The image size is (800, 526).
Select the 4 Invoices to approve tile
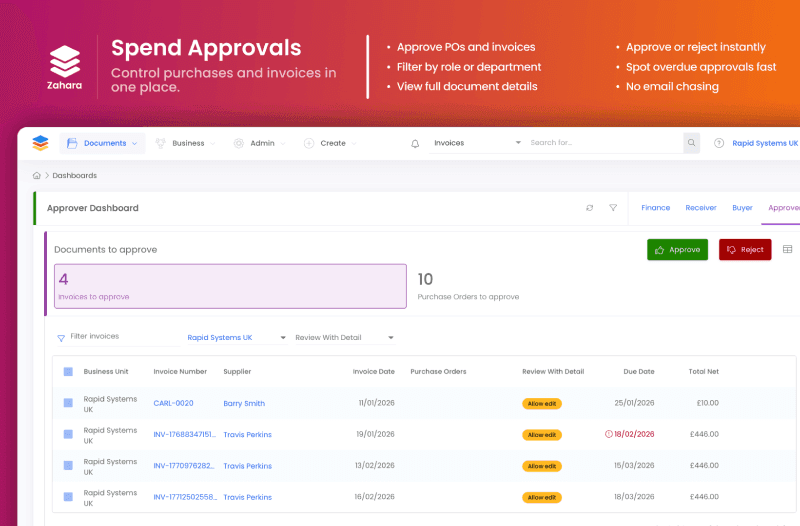coord(230,286)
